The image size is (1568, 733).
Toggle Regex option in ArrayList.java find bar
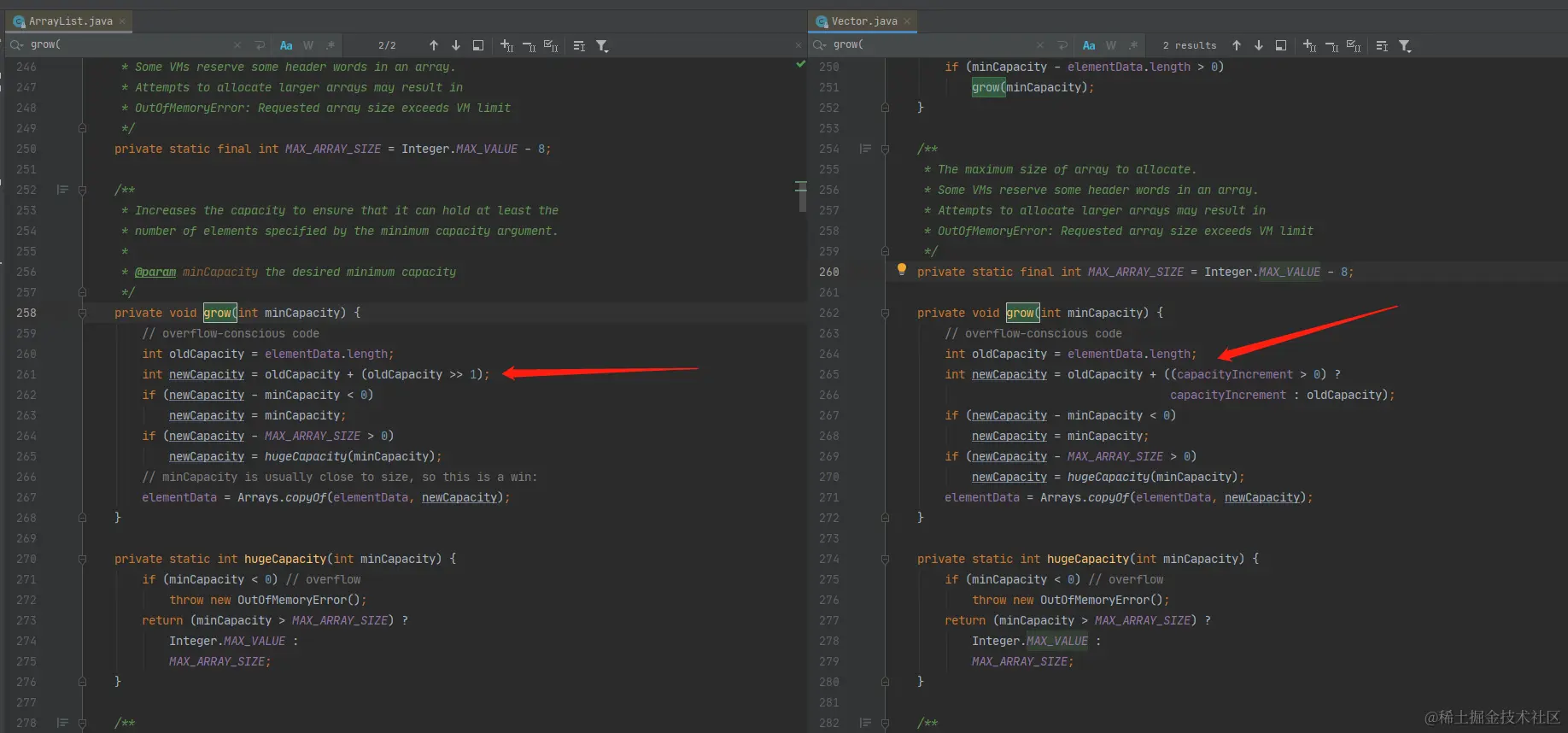click(331, 45)
